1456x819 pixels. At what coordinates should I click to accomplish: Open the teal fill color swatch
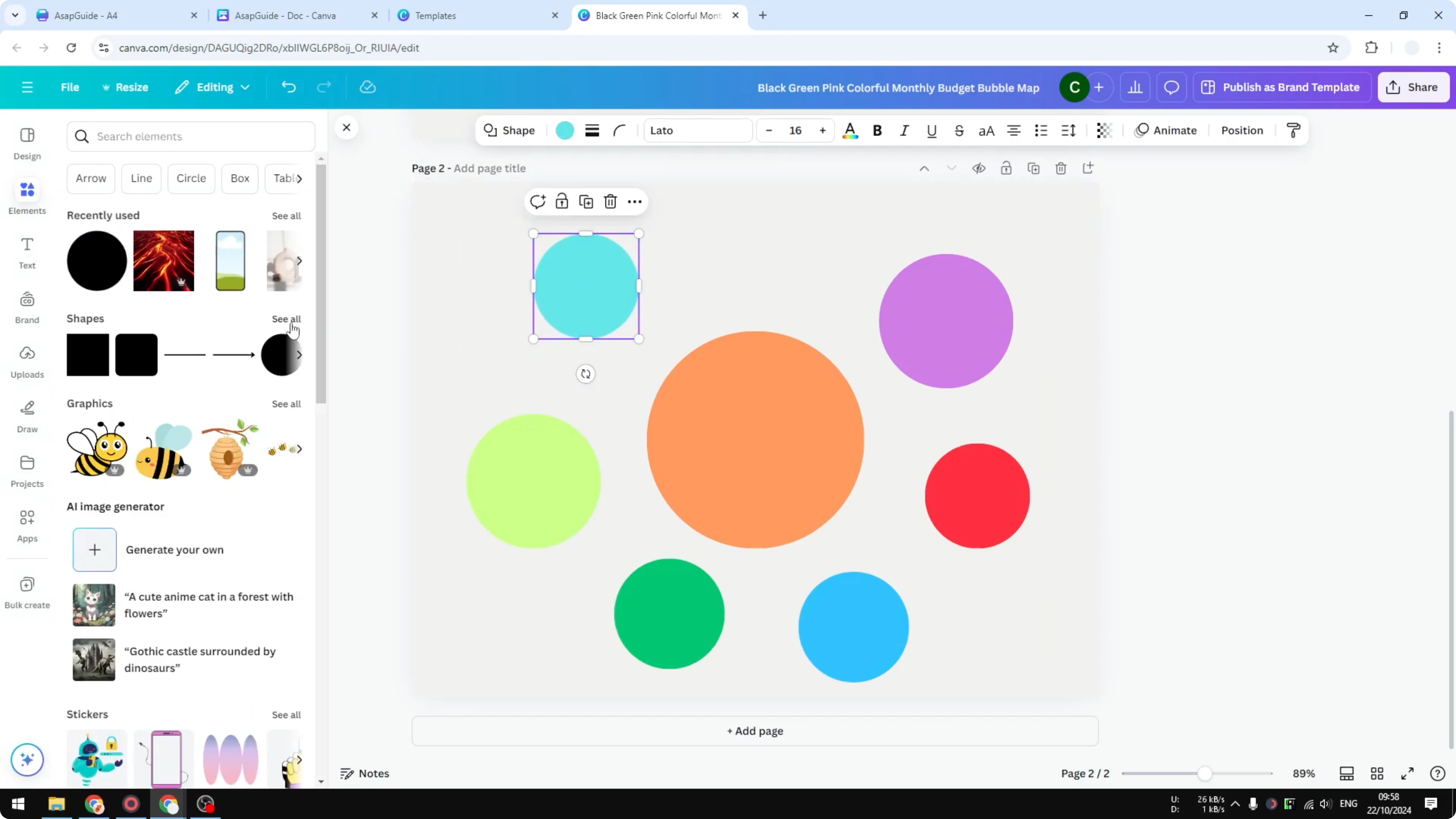(x=564, y=130)
